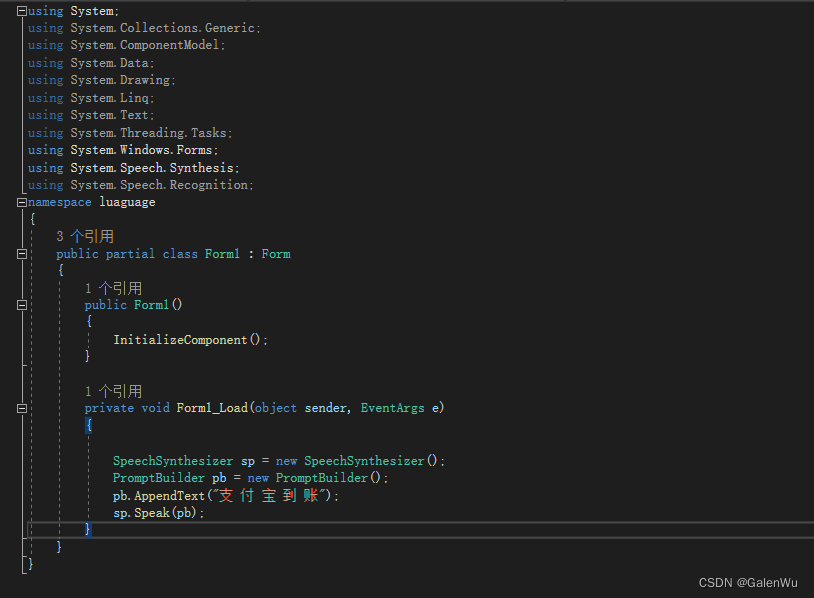The width and height of the screenshot is (814, 598).
Task: Click the Form1_Load method name
Action: [212, 408]
